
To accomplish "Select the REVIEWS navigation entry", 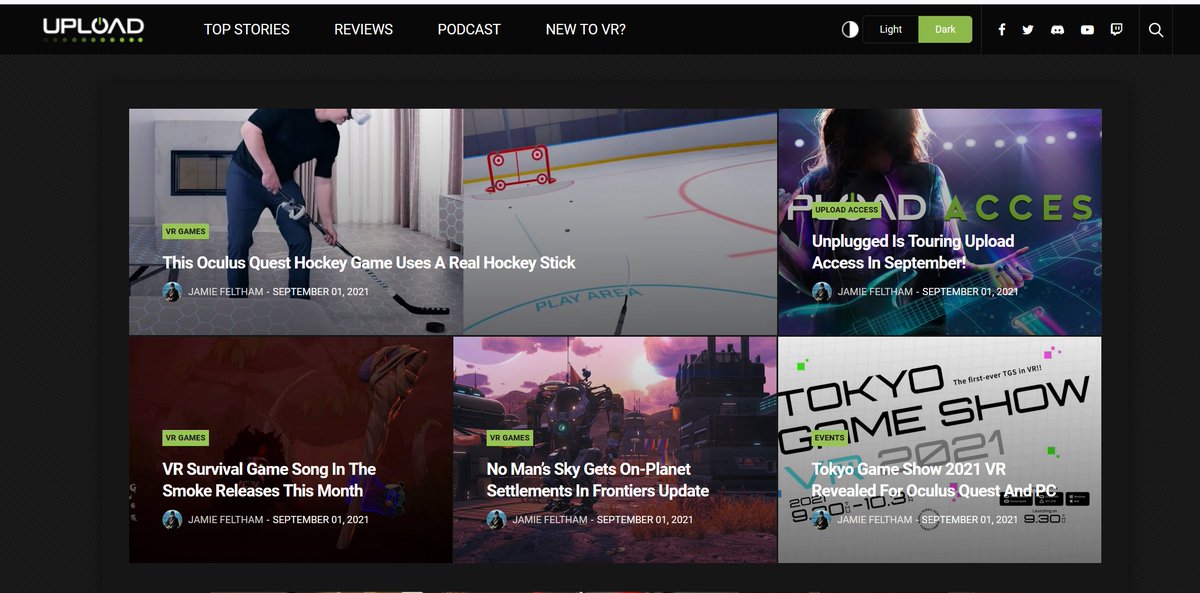I will tap(363, 29).
